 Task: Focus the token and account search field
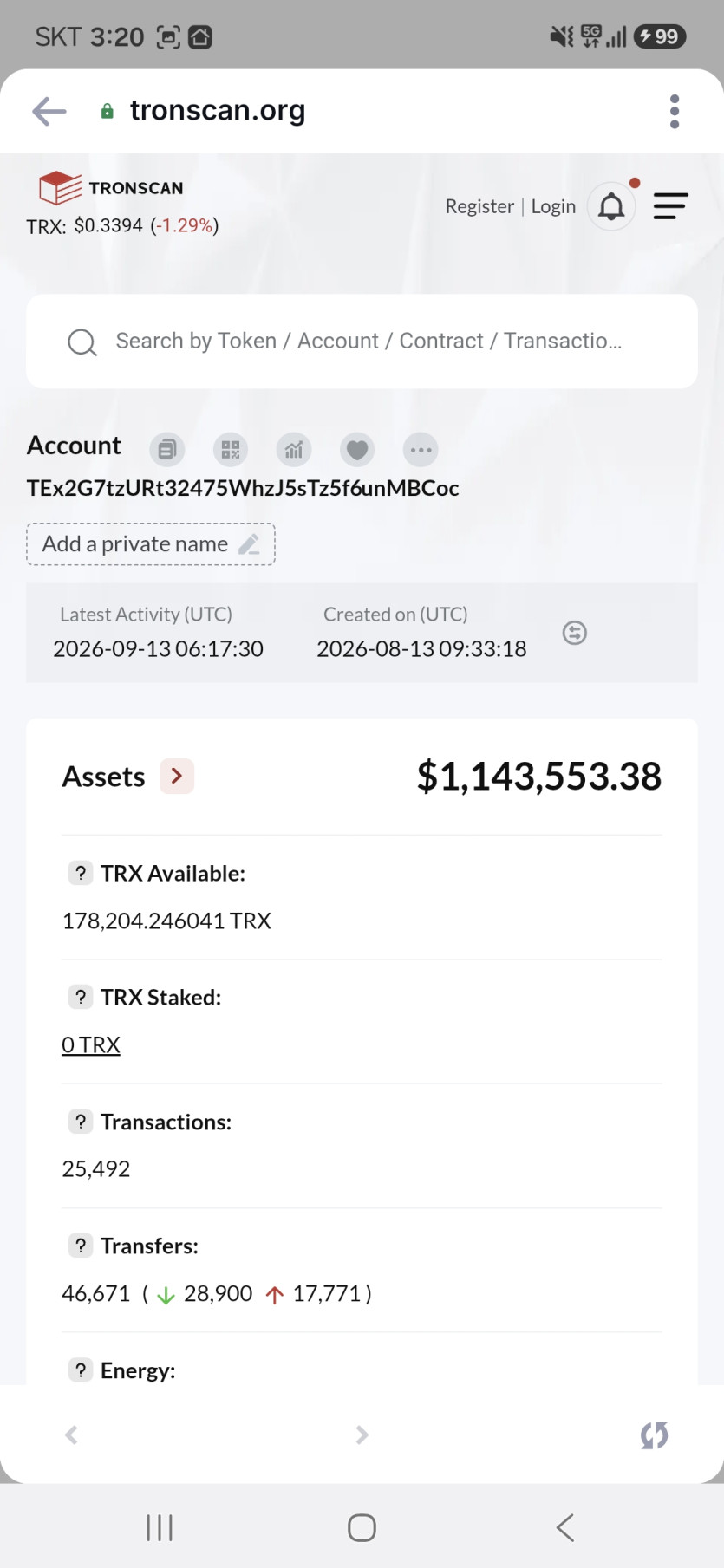pyautogui.click(x=362, y=342)
